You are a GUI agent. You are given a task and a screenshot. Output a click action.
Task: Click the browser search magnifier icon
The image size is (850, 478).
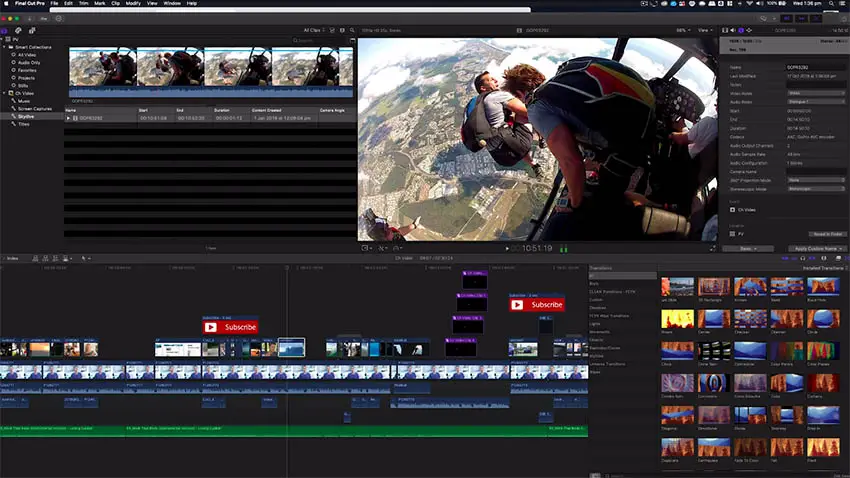click(352, 30)
